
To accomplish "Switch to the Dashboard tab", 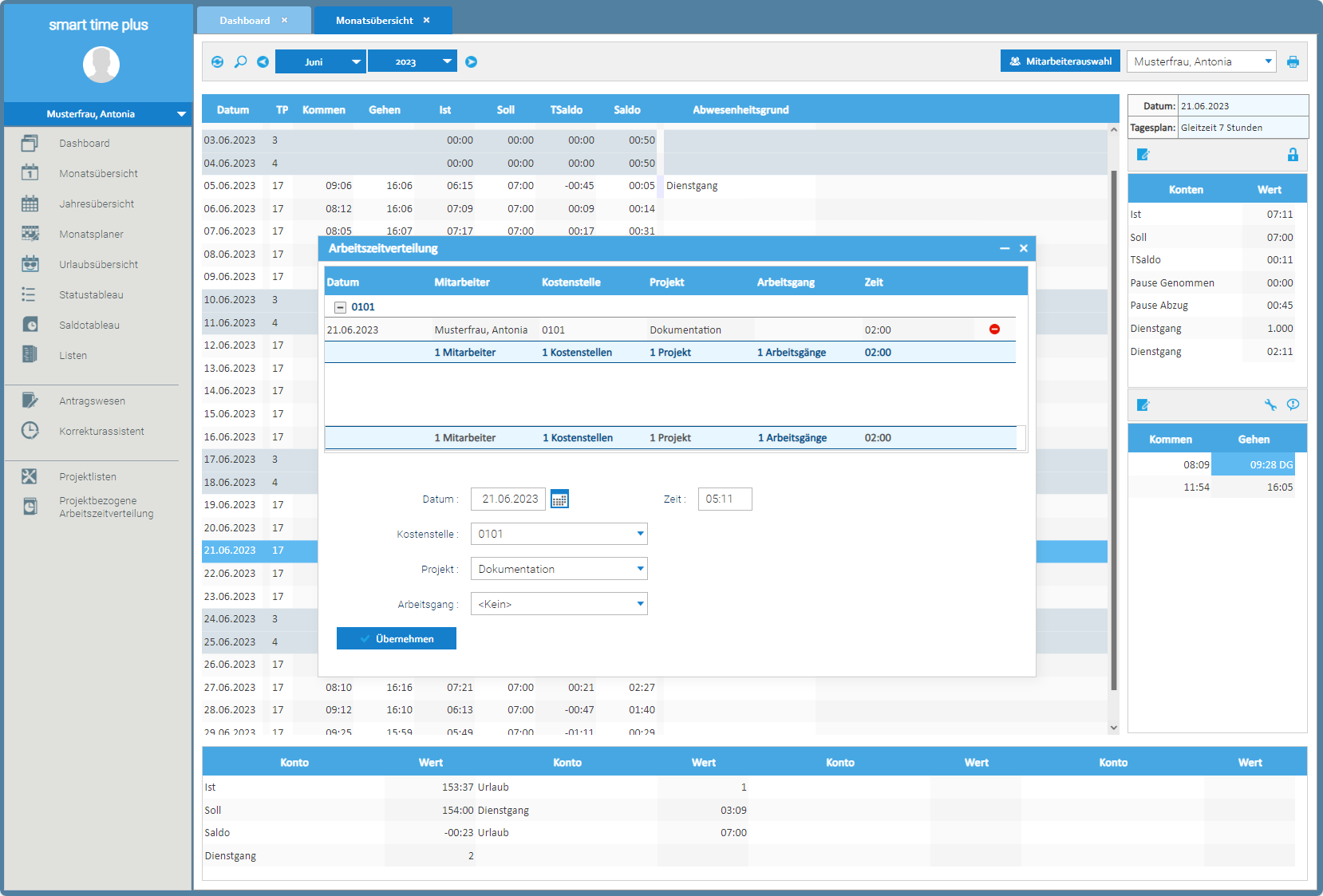I will pyautogui.click(x=245, y=21).
